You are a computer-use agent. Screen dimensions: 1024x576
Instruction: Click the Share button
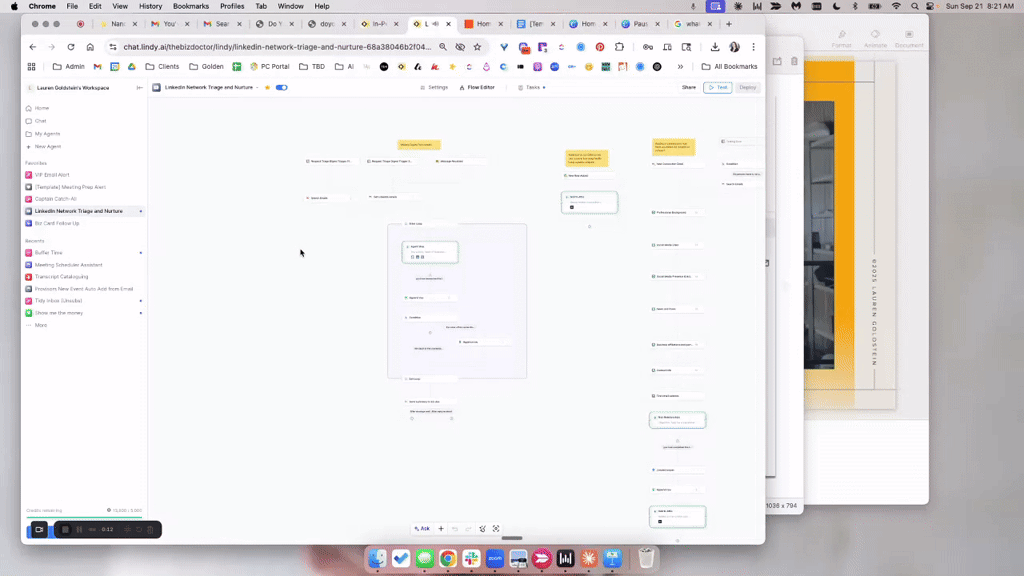click(x=689, y=88)
